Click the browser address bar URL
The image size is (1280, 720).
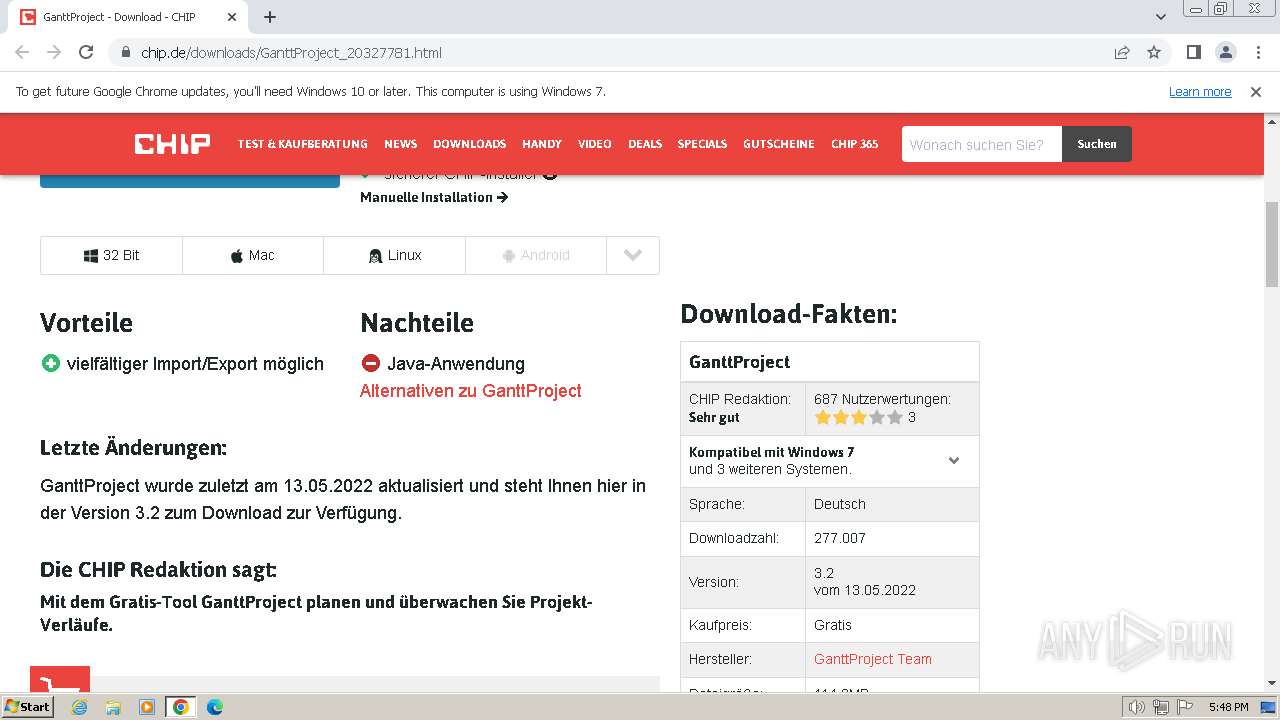(291, 52)
